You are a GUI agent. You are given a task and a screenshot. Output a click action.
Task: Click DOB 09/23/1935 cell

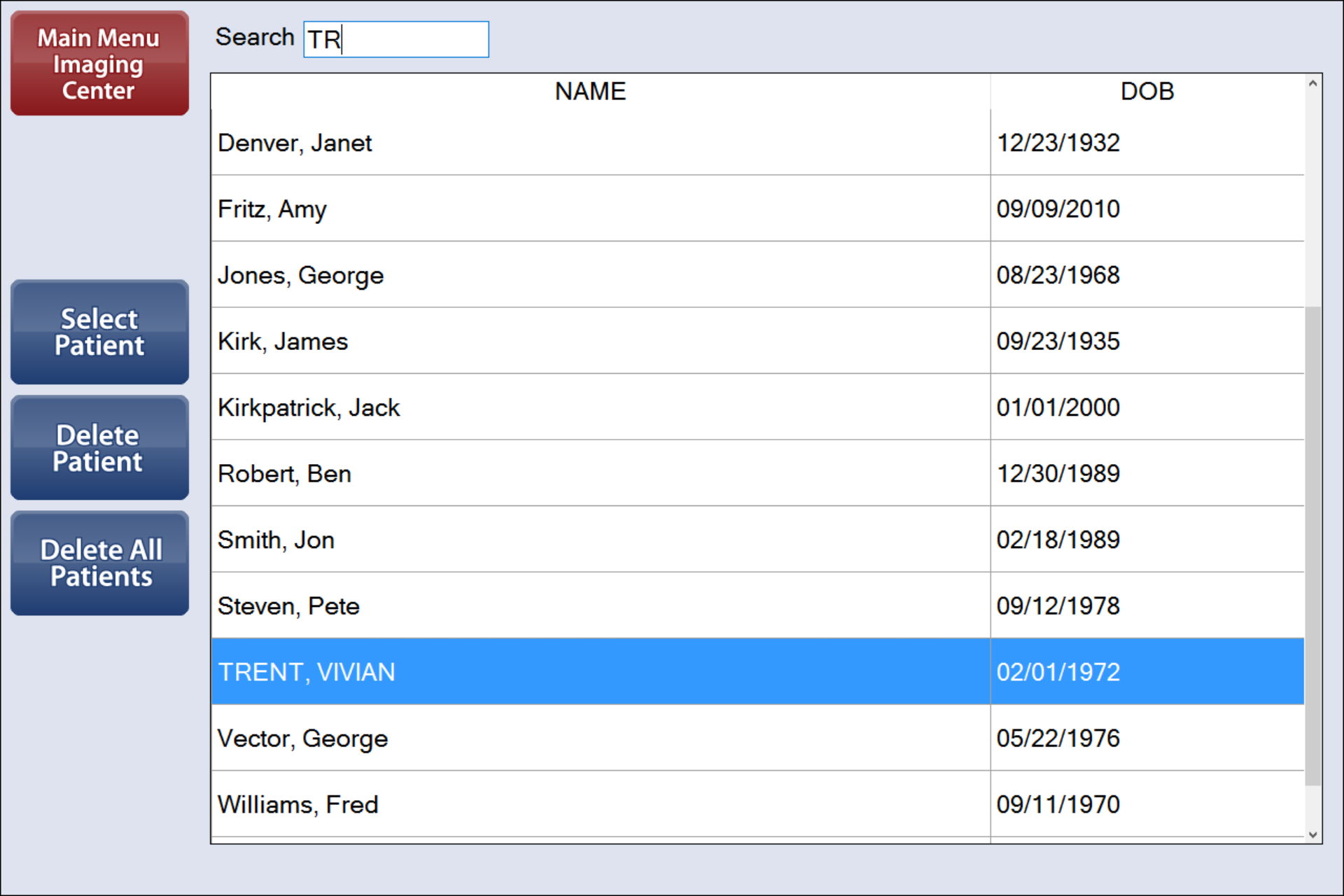[x=1147, y=341]
